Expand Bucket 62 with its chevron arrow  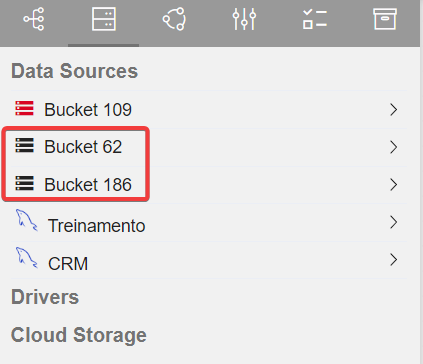tap(394, 147)
